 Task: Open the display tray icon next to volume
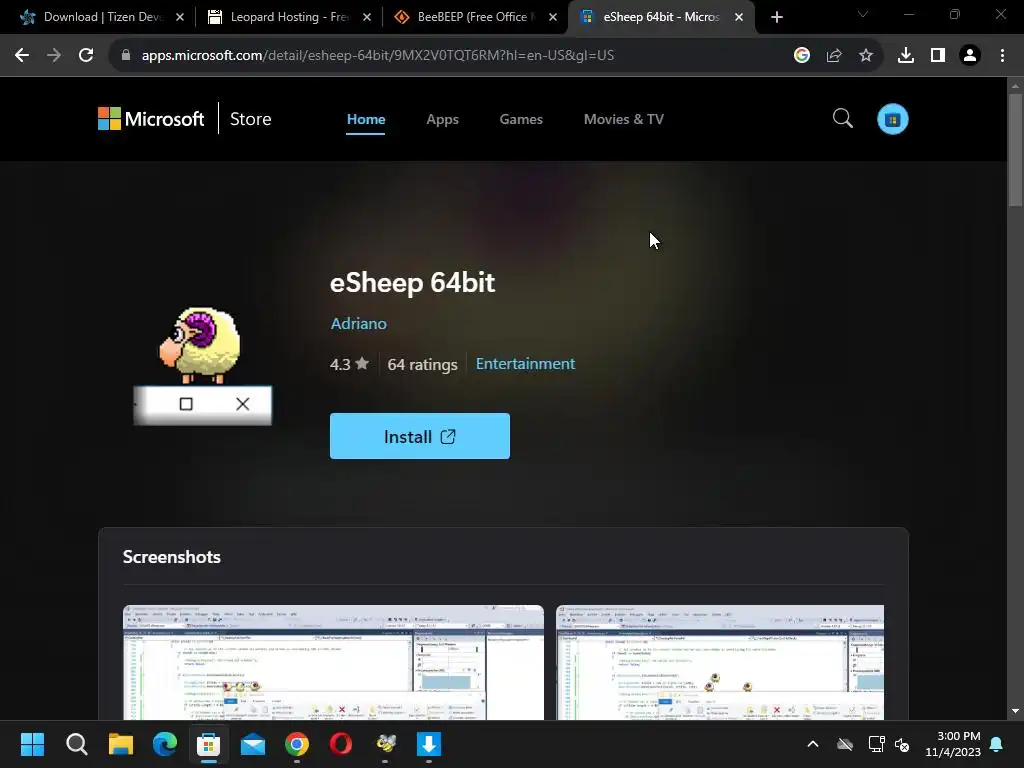(x=876, y=744)
